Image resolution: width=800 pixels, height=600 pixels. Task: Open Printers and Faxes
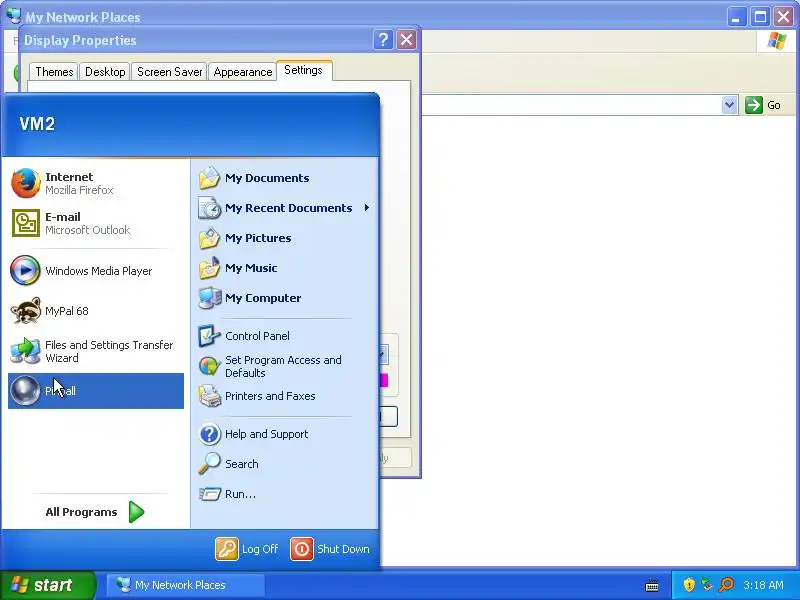click(285, 396)
